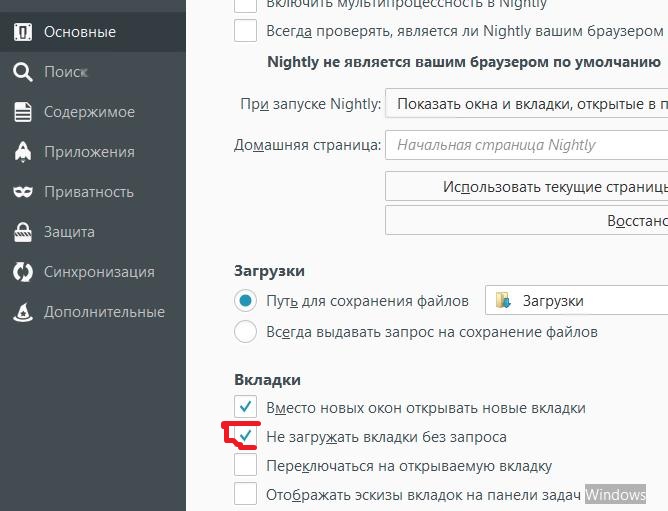Check 'Отображать эскизы вкладок на панели задач'
The height and width of the screenshot is (511, 668).
tap(245, 494)
